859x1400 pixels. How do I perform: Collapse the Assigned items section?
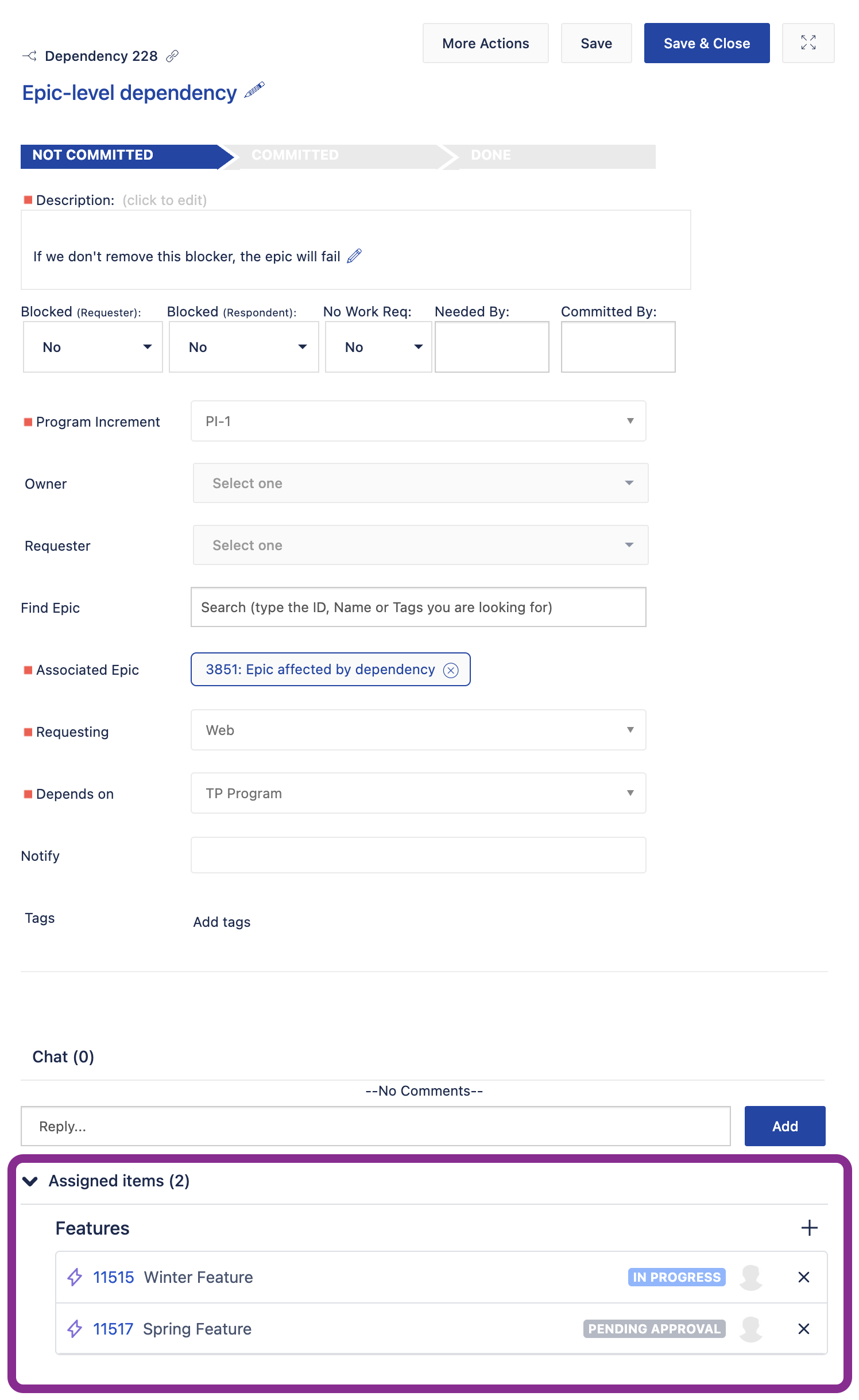click(x=30, y=1181)
